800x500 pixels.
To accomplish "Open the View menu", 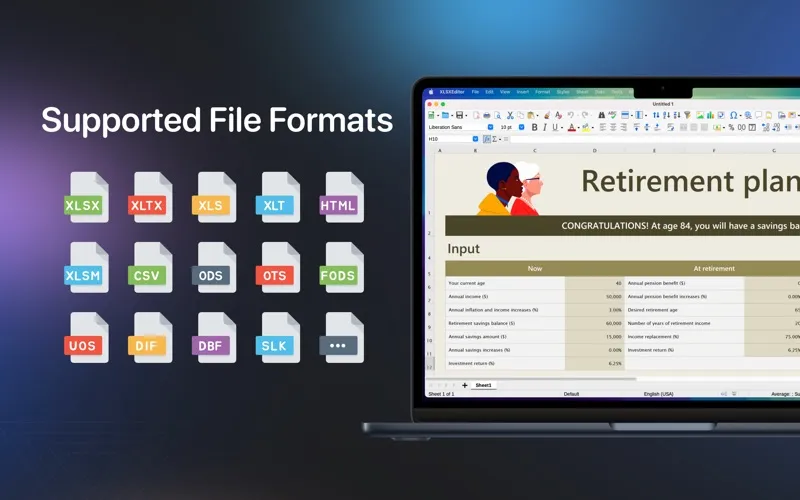I will click(x=505, y=92).
